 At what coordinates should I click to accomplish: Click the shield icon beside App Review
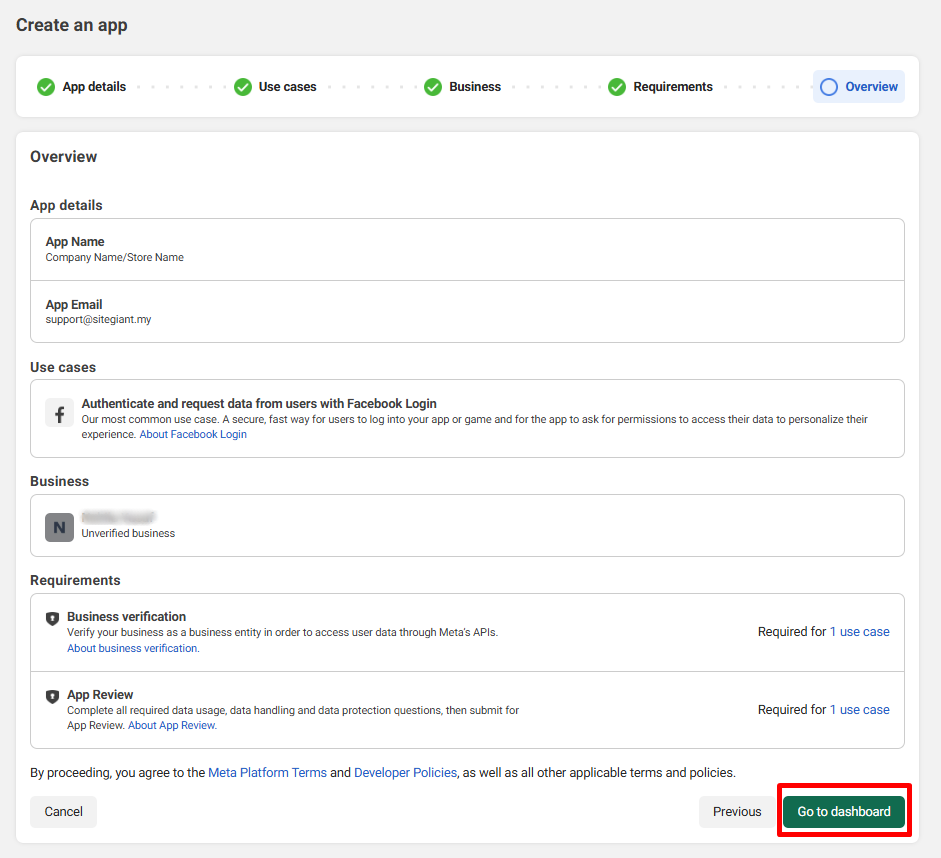click(53, 696)
